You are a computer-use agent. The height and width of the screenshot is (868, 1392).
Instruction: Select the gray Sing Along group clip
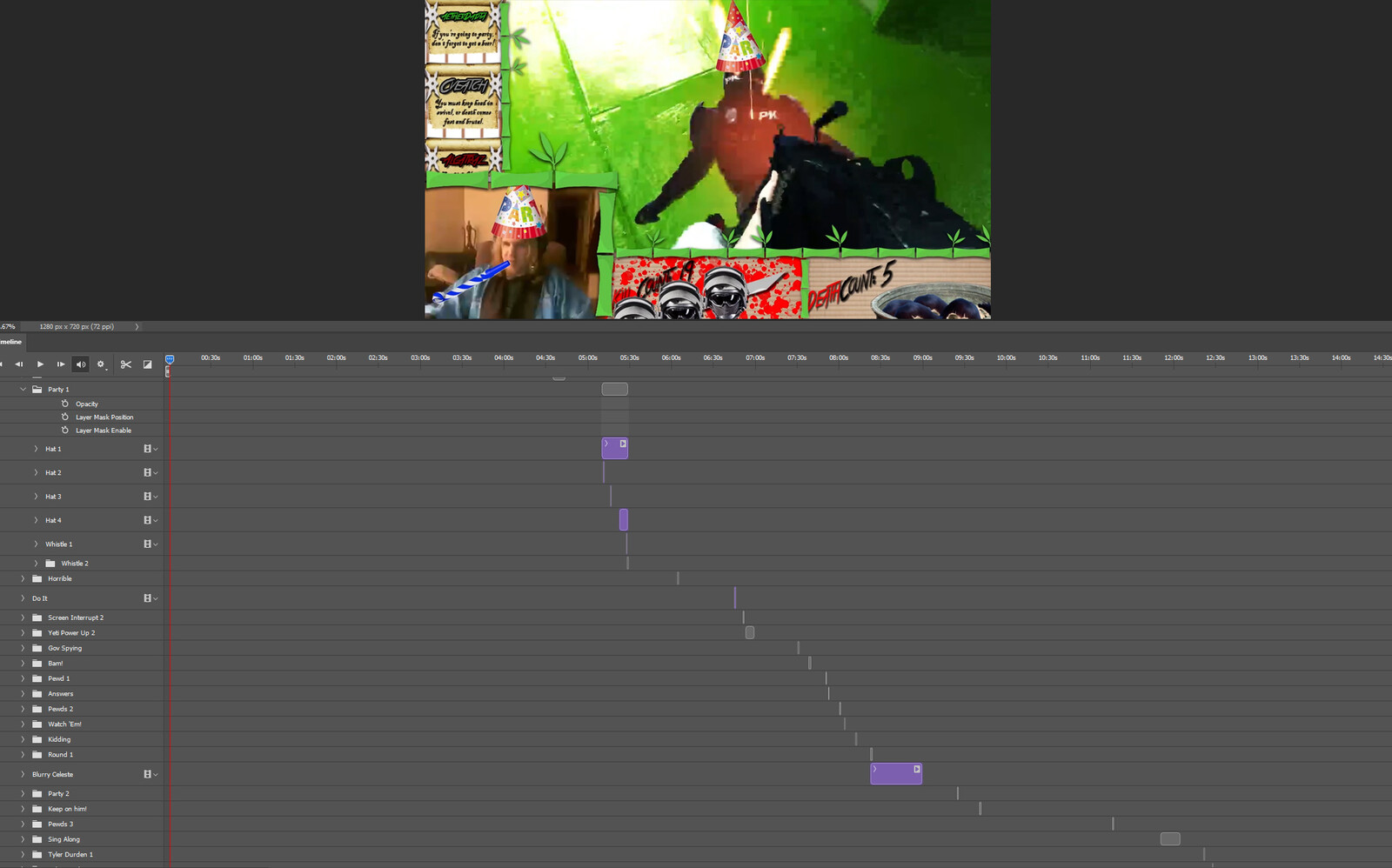pyautogui.click(x=1170, y=838)
